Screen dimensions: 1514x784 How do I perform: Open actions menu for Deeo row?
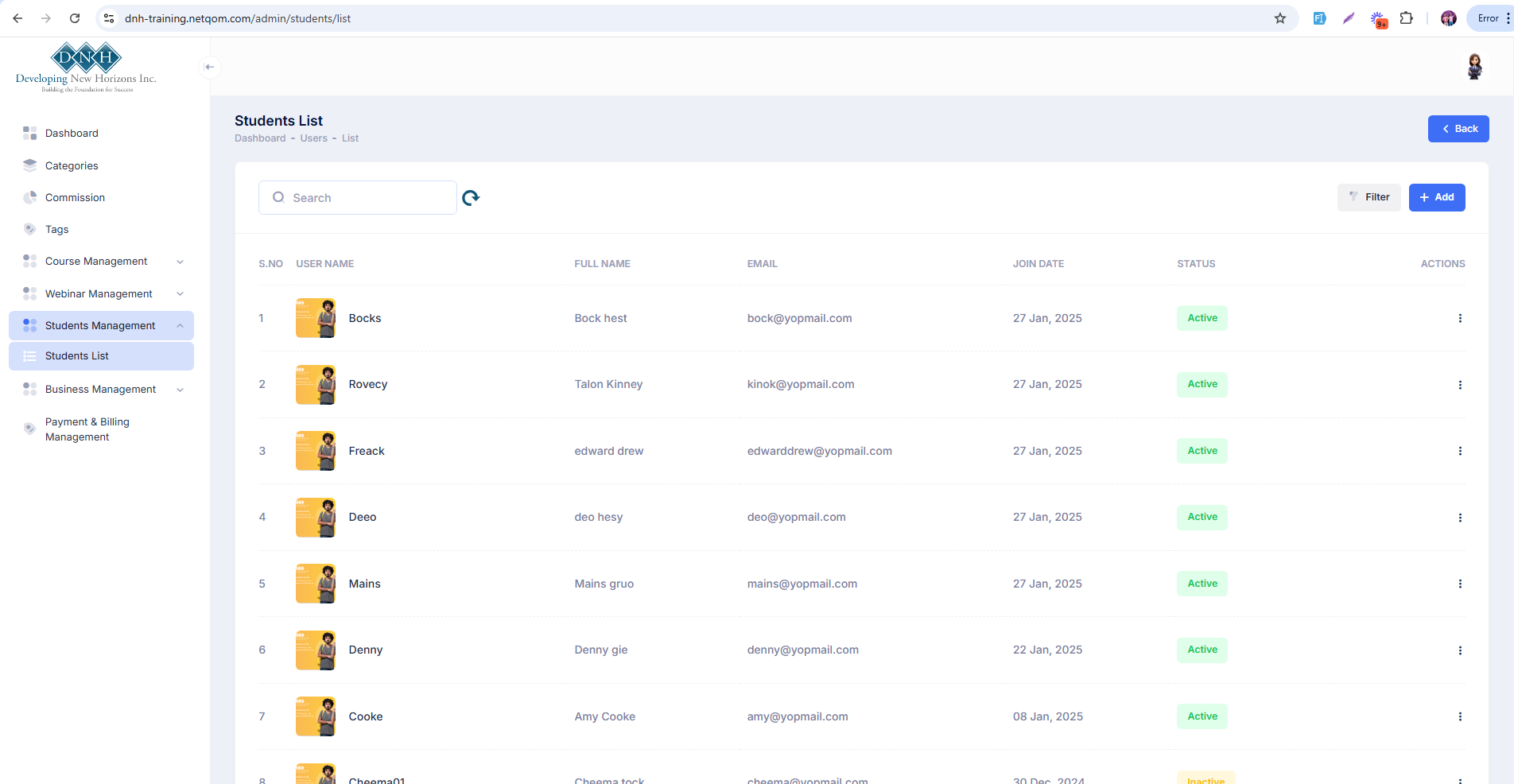pyautogui.click(x=1460, y=518)
